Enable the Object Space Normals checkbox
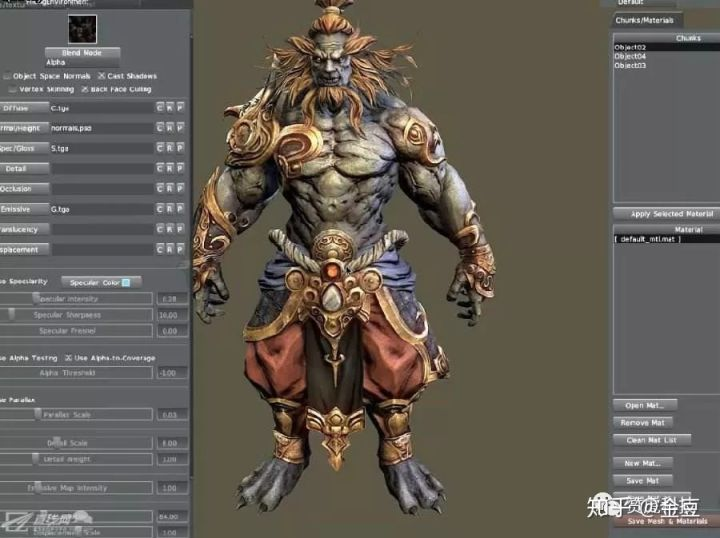 pos(7,76)
